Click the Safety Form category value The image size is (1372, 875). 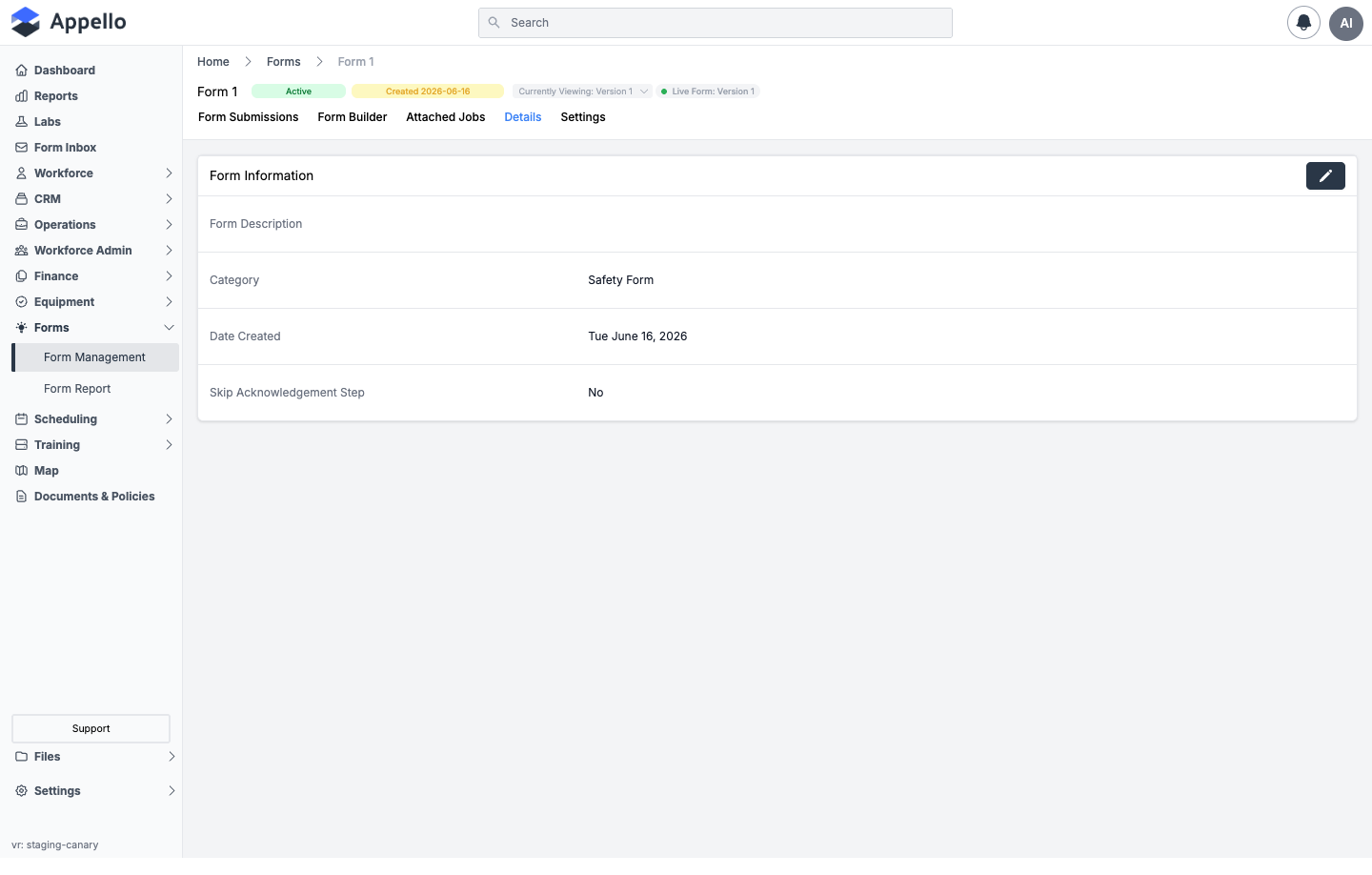(x=621, y=280)
